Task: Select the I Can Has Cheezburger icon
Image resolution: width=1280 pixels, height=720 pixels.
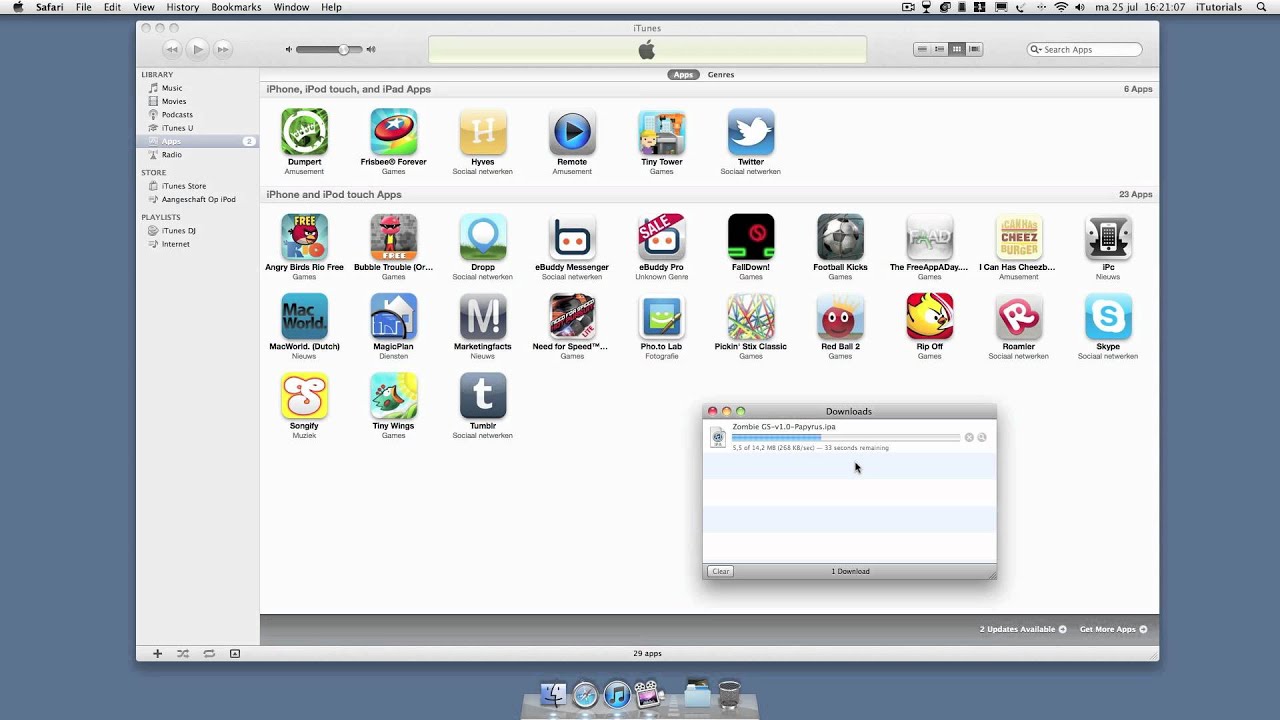Action: (x=1019, y=237)
